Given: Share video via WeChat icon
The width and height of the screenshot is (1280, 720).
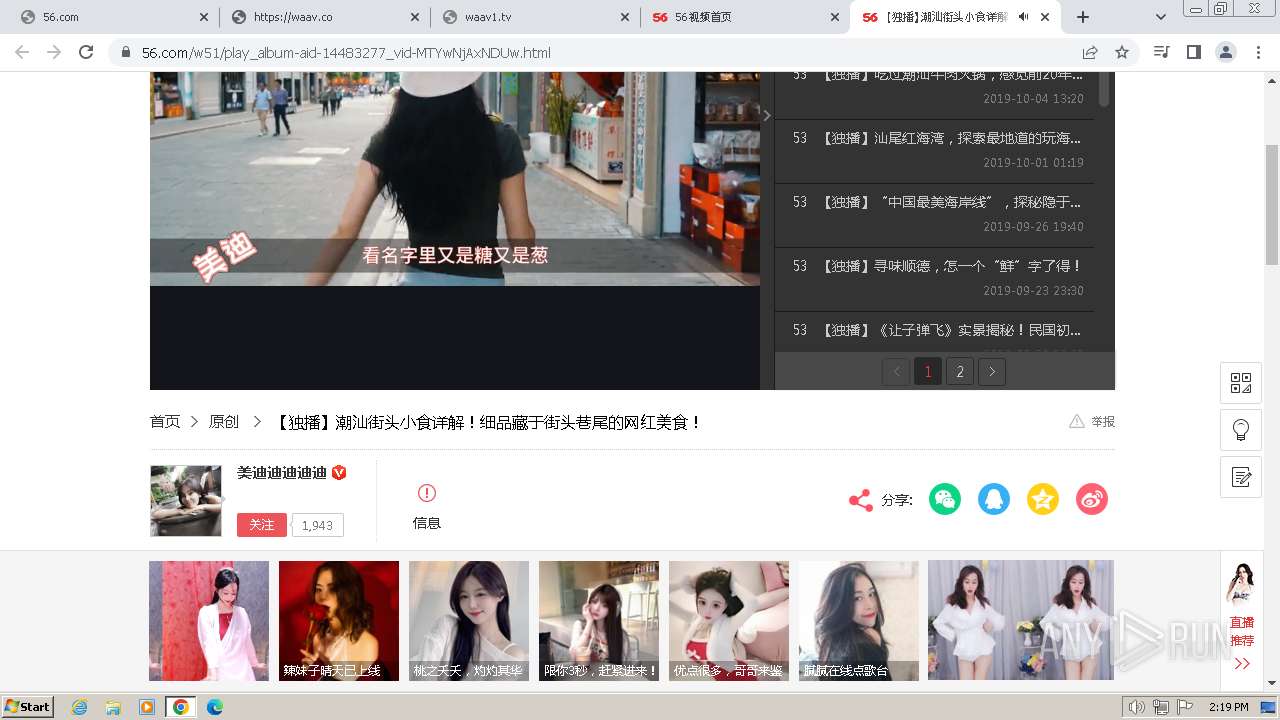Looking at the screenshot, I should [945, 499].
